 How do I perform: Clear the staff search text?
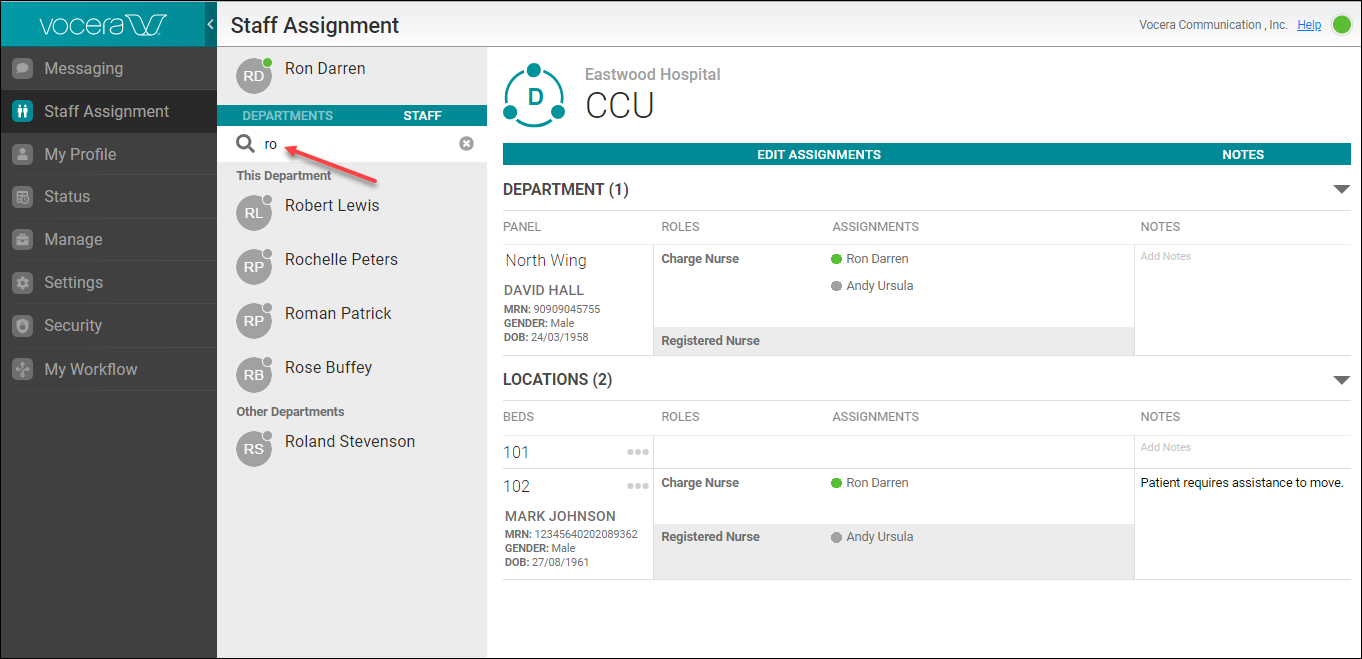coord(466,144)
